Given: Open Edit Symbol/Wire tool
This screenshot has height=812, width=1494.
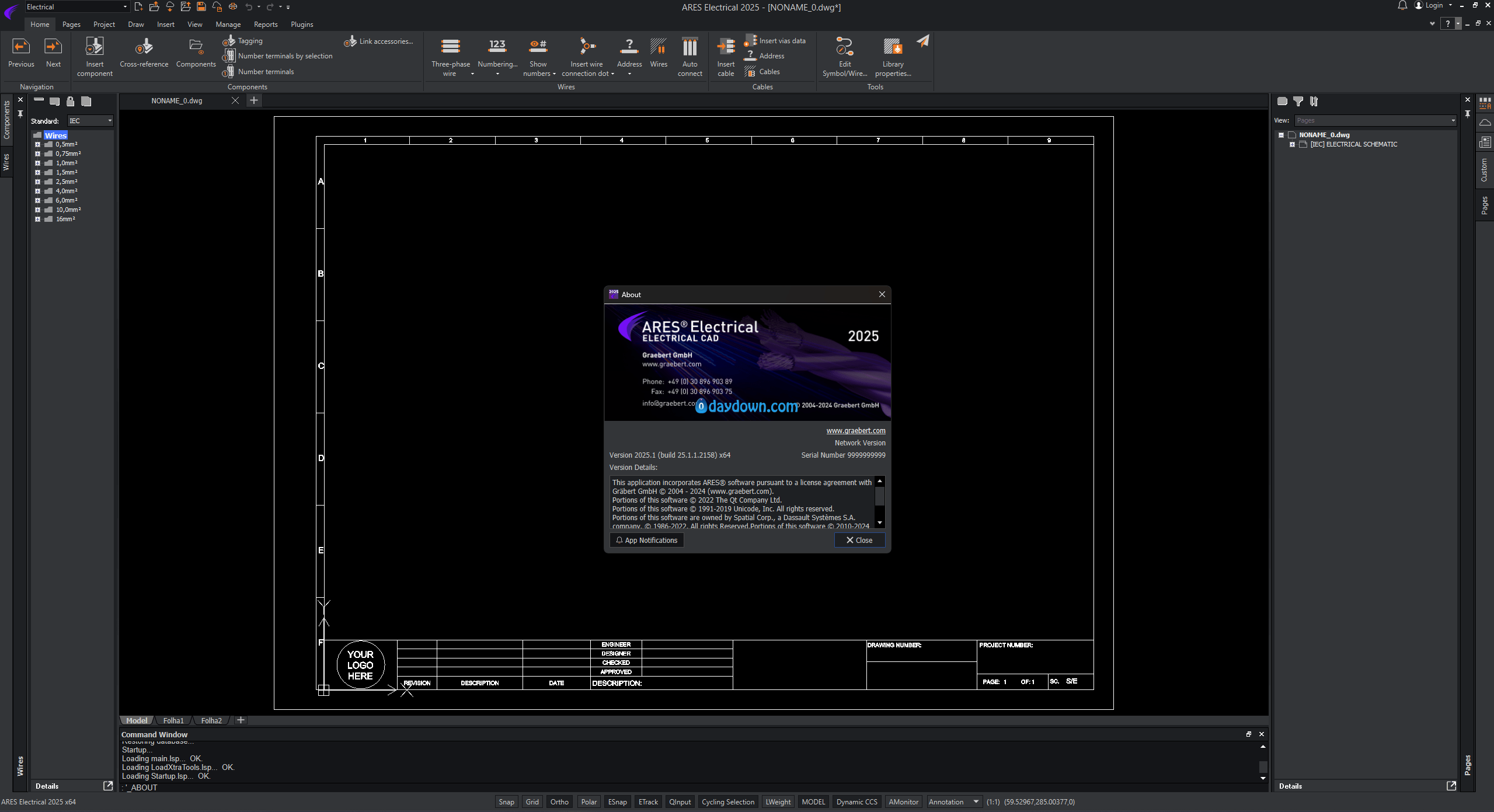Looking at the screenshot, I should 844,56.
